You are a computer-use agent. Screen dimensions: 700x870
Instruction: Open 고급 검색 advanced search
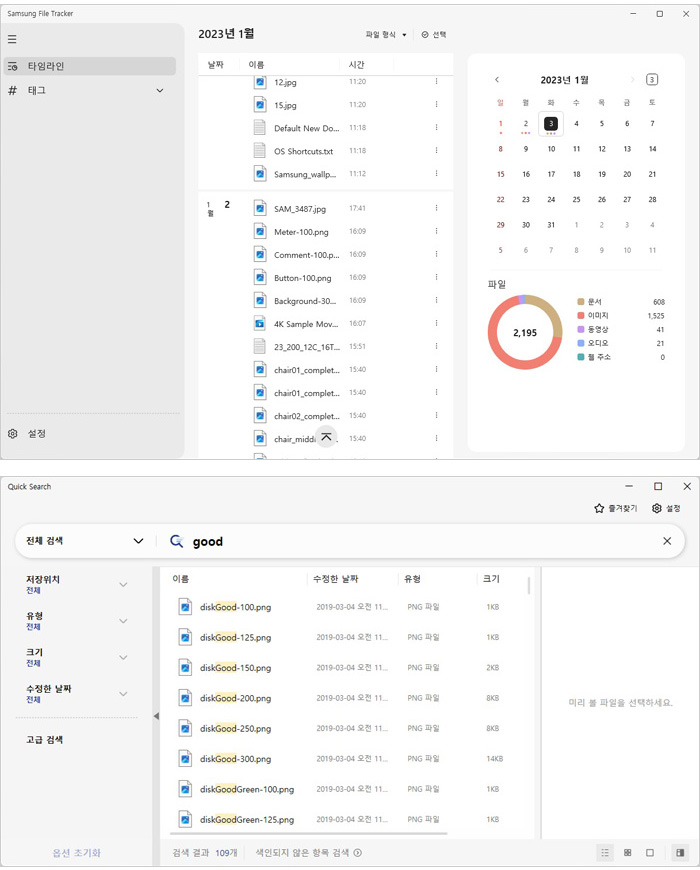pos(45,740)
